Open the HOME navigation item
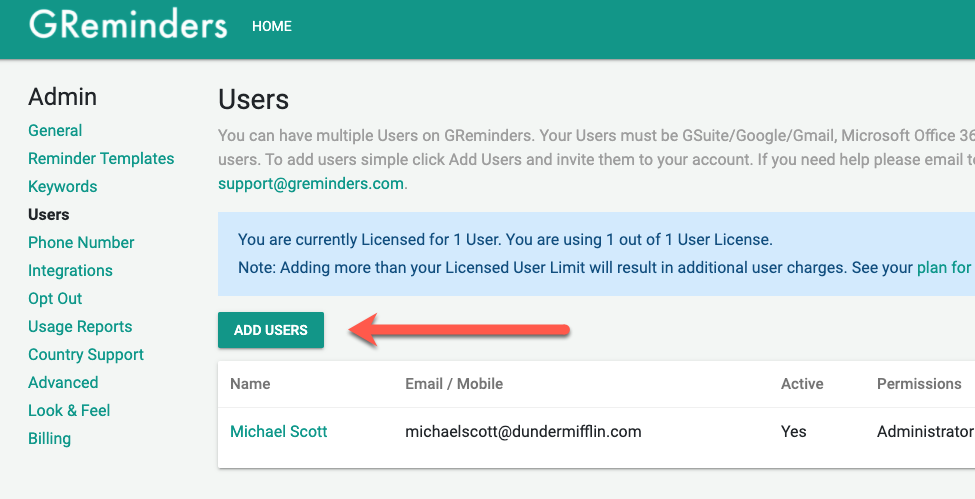This screenshot has width=975, height=499. 272,26
